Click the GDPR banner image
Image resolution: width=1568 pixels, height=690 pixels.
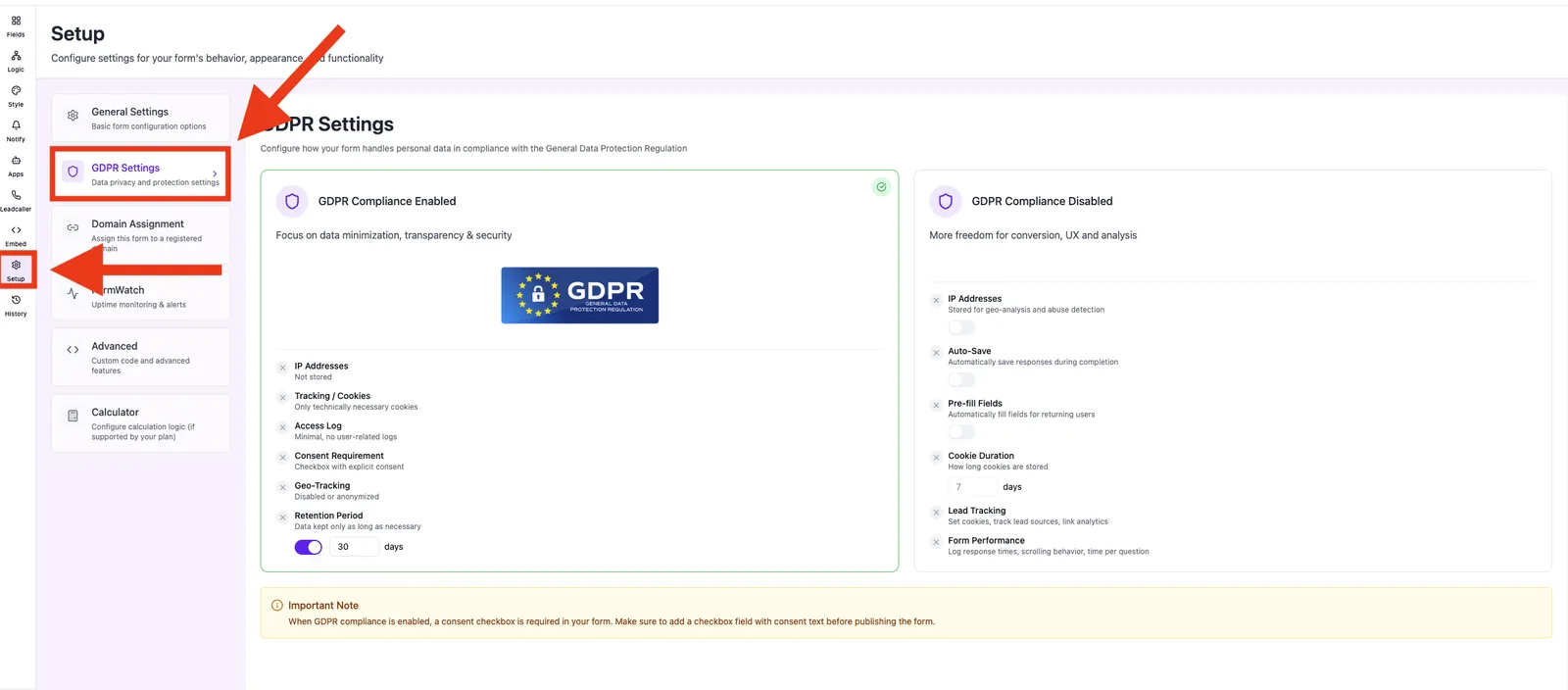[580, 295]
